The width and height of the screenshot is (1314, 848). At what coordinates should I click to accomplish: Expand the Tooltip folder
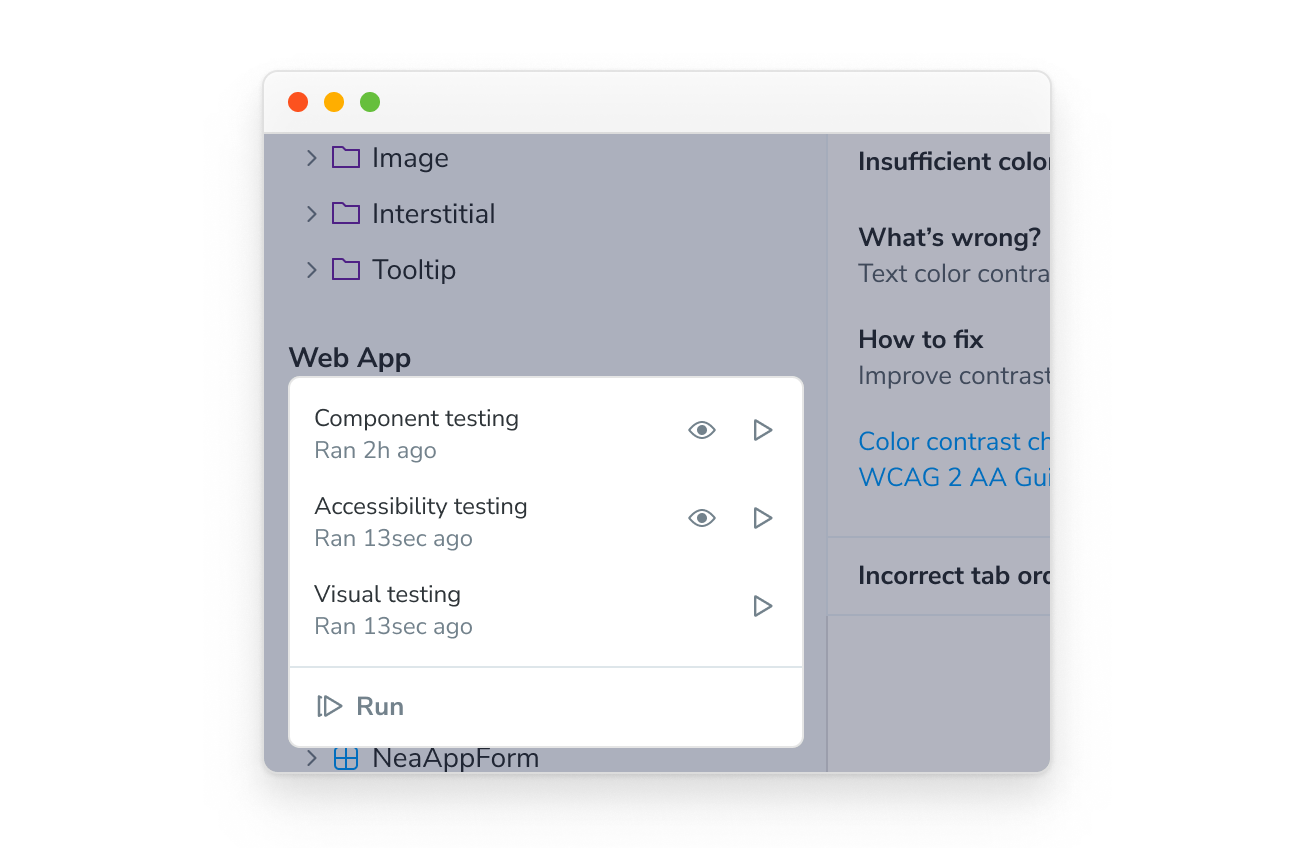pos(311,269)
